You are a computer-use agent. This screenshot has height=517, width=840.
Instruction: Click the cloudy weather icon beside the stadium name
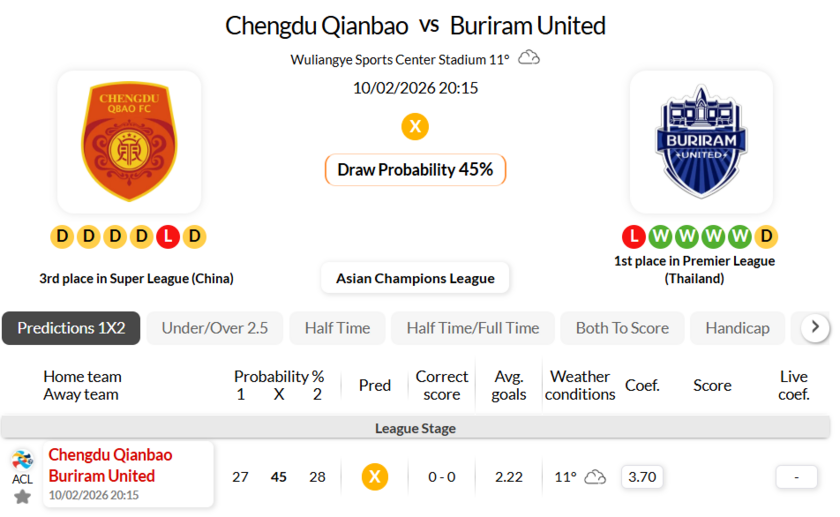pyautogui.click(x=529, y=58)
